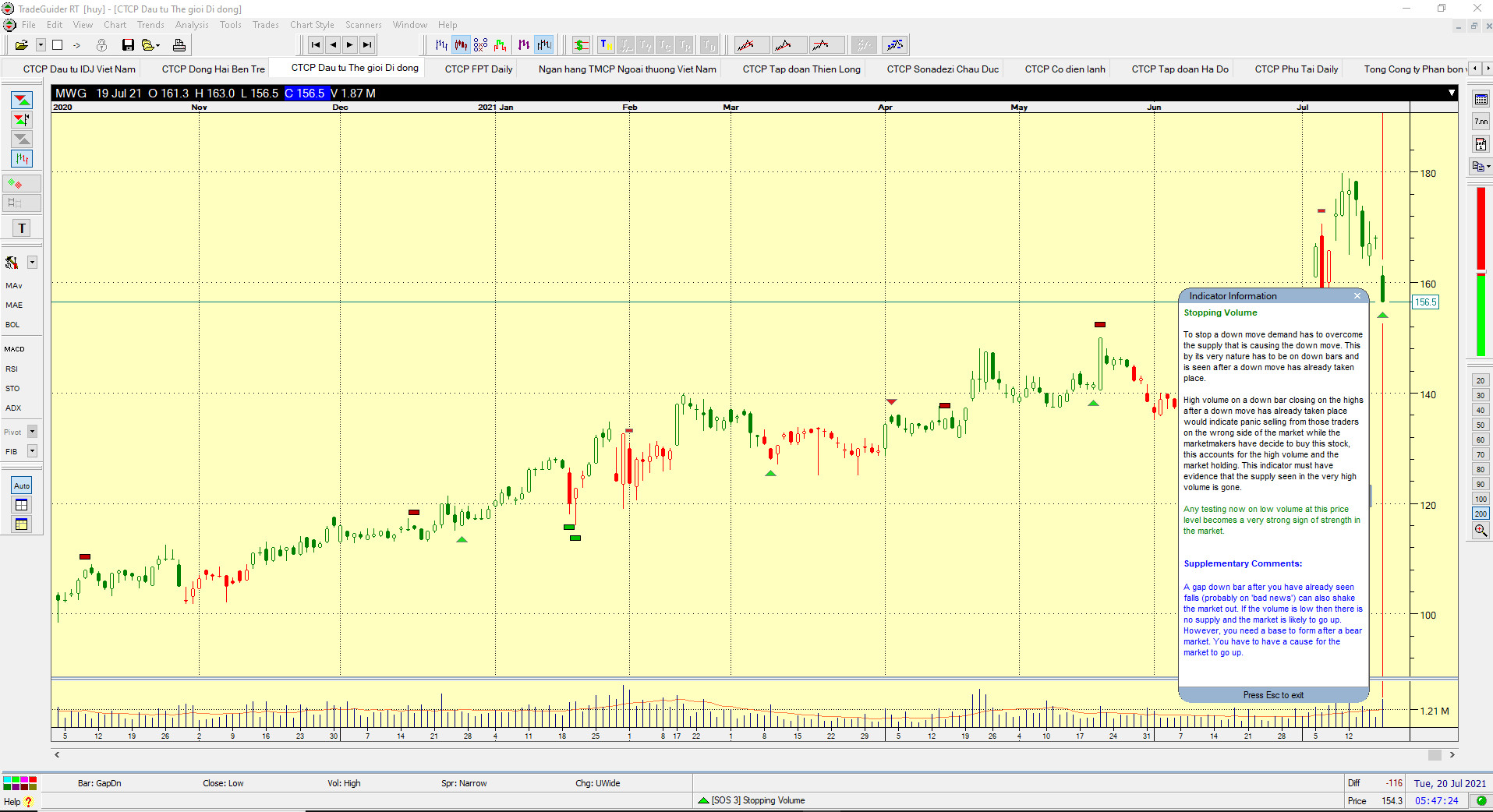Toggle the RSI indicator
1493x812 pixels.
(x=12, y=369)
